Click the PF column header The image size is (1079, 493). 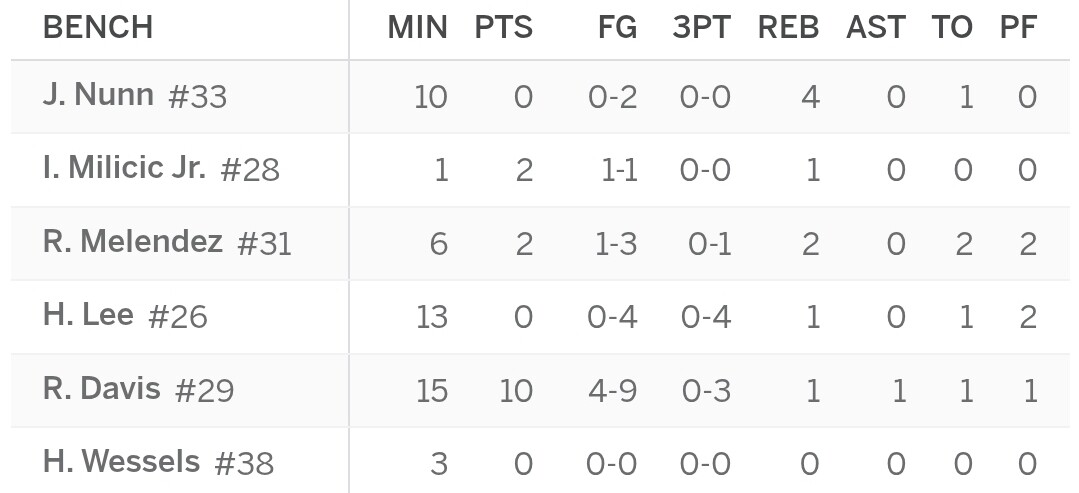1018,28
